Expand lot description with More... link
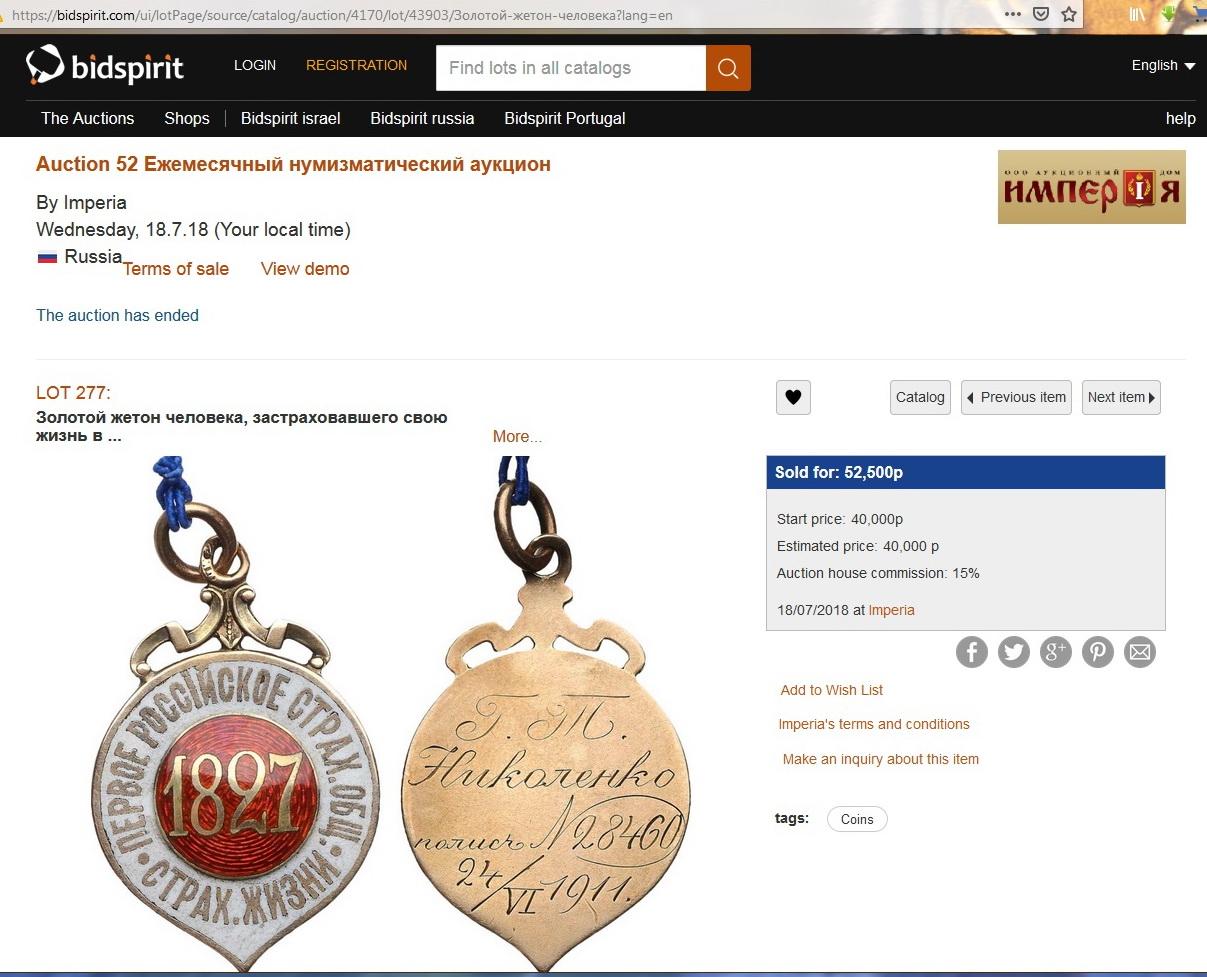This screenshot has width=1207, height=977. (x=517, y=436)
